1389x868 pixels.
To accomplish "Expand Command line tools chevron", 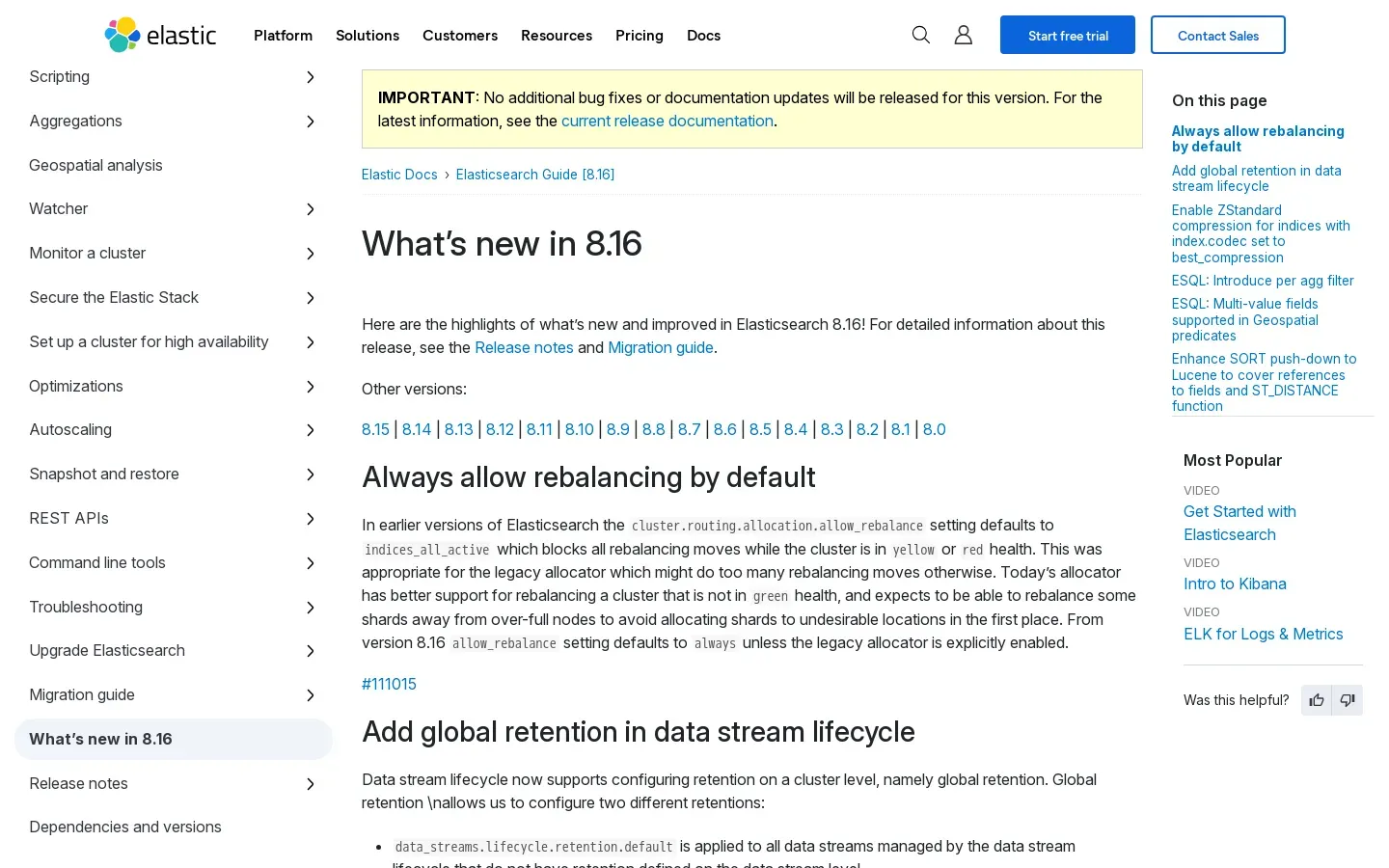I will coord(311,563).
